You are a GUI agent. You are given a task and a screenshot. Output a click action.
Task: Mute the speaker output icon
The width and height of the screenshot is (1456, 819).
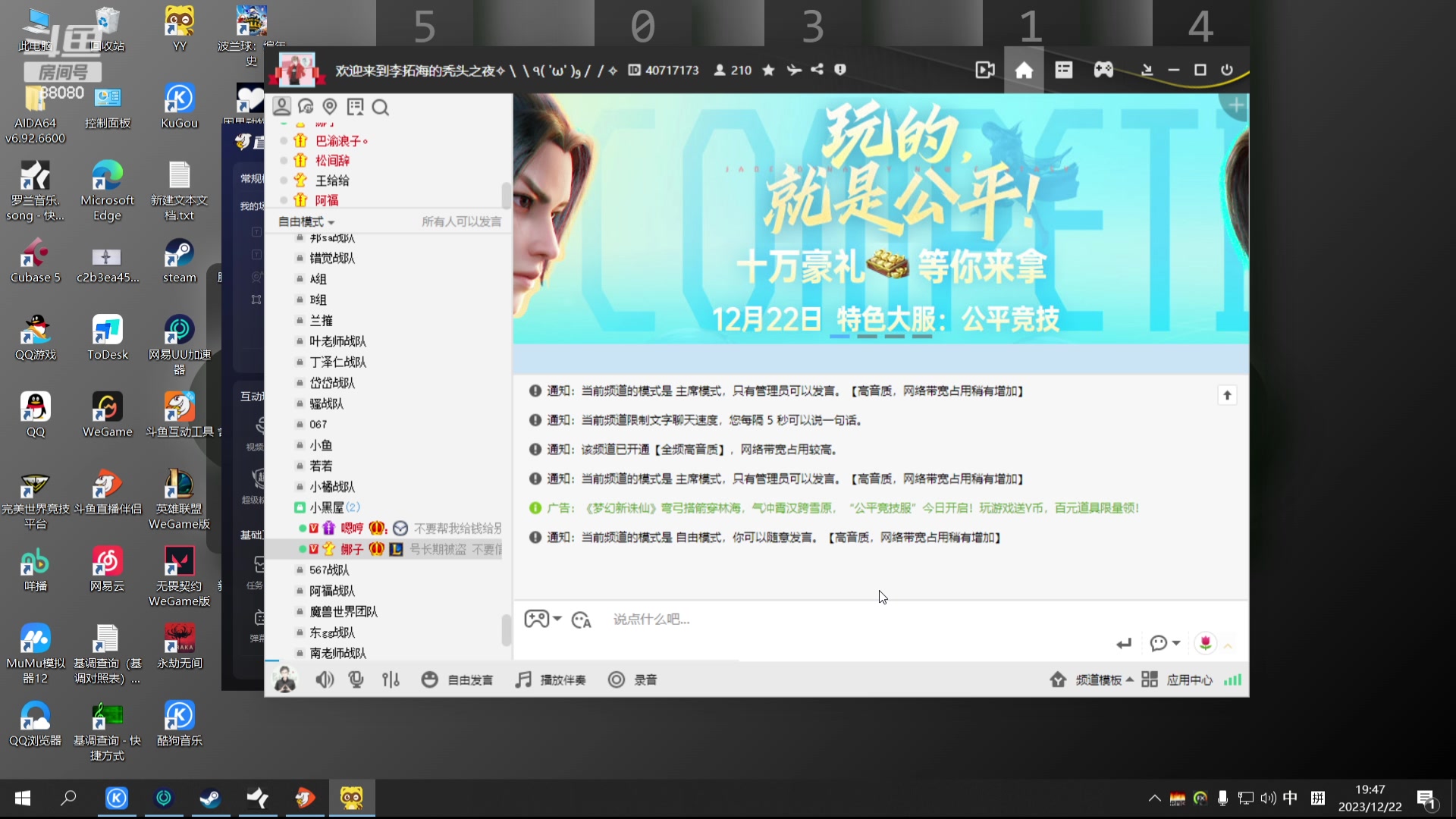tap(325, 679)
